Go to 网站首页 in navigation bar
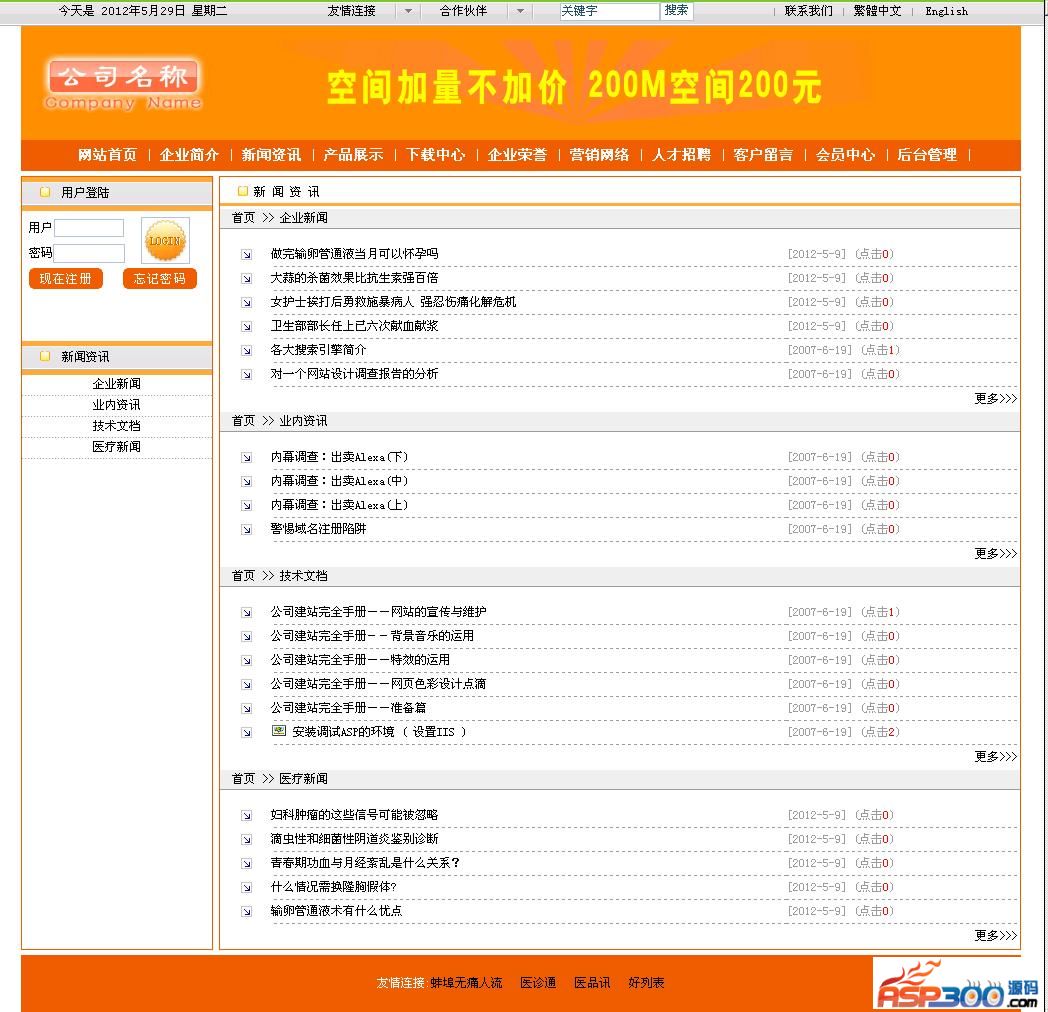This screenshot has height=1012, width=1048. point(107,155)
